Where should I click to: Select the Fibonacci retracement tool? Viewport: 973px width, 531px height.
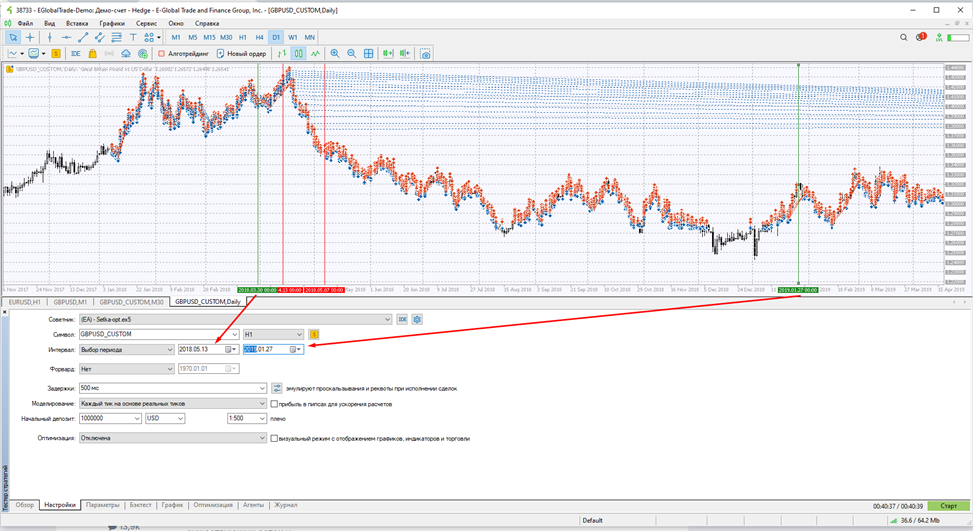click(x=116, y=37)
